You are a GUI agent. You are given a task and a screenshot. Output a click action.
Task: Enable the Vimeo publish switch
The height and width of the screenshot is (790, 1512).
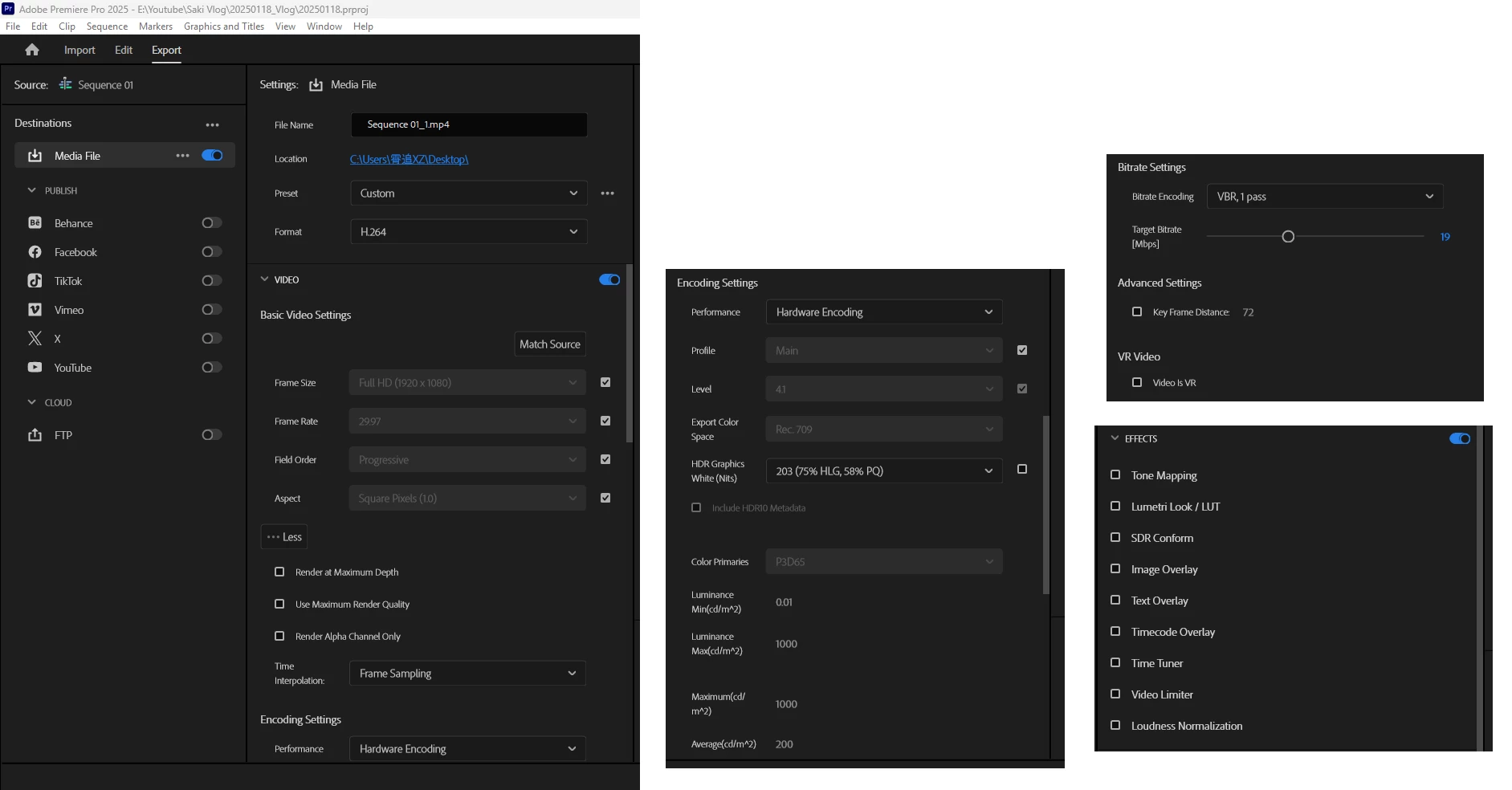(212, 310)
